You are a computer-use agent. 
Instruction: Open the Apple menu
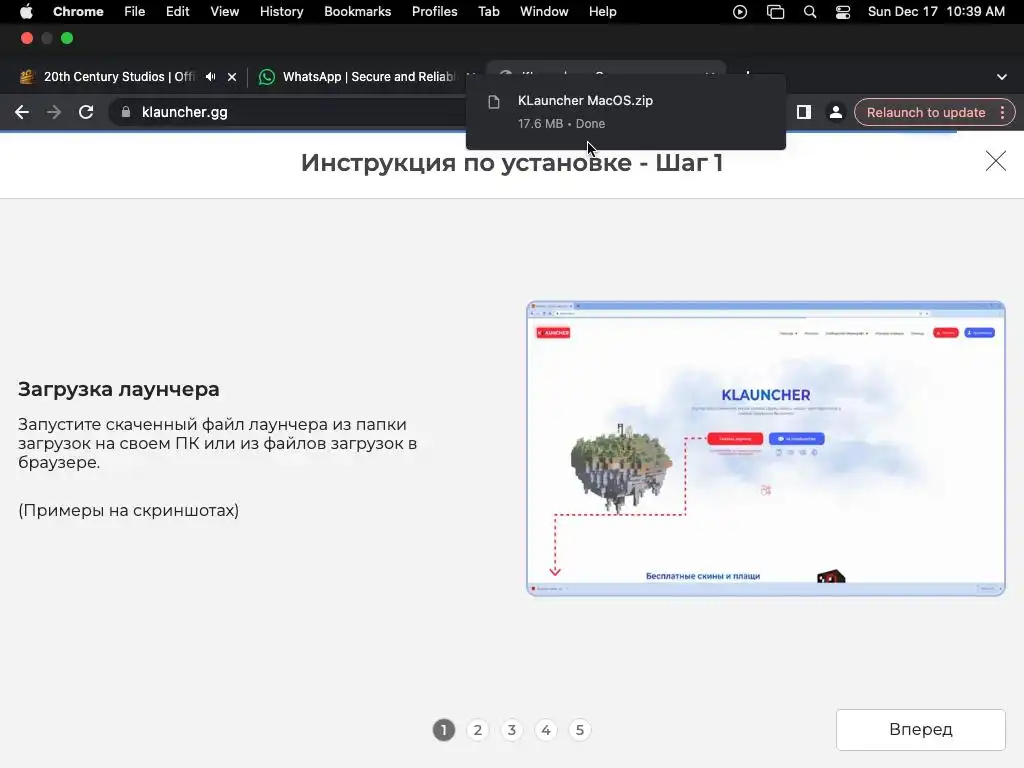(26, 12)
